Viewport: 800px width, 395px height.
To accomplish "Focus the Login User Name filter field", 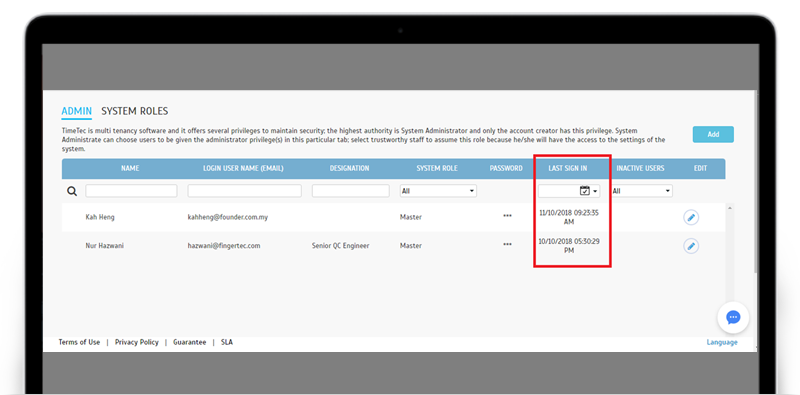I will click(x=244, y=191).
